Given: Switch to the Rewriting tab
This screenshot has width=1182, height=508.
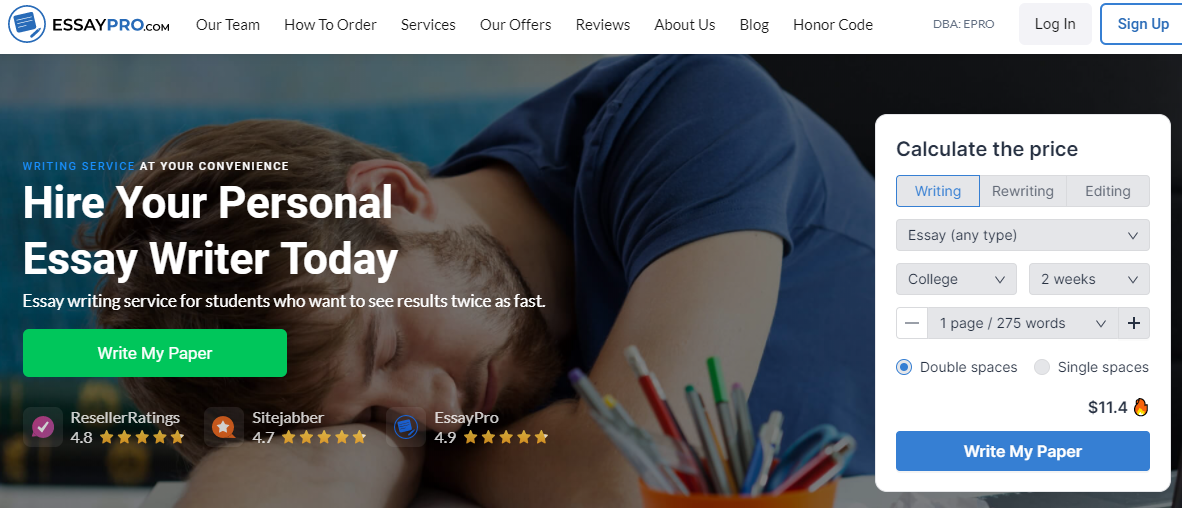Looking at the screenshot, I should point(1022,191).
